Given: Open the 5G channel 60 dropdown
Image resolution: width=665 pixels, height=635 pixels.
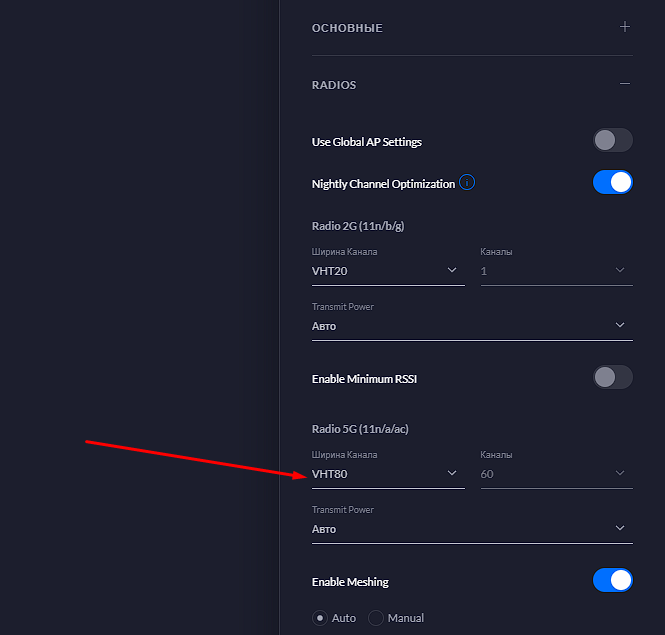Looking at the screenshot, I should point(556,474).
